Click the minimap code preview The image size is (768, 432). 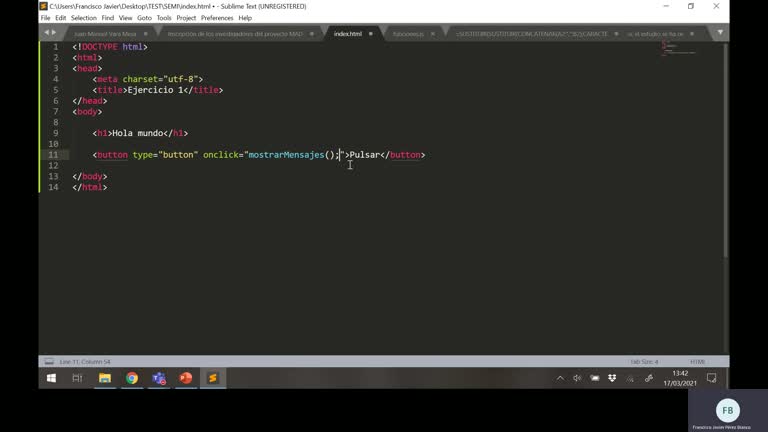(678, 48)
